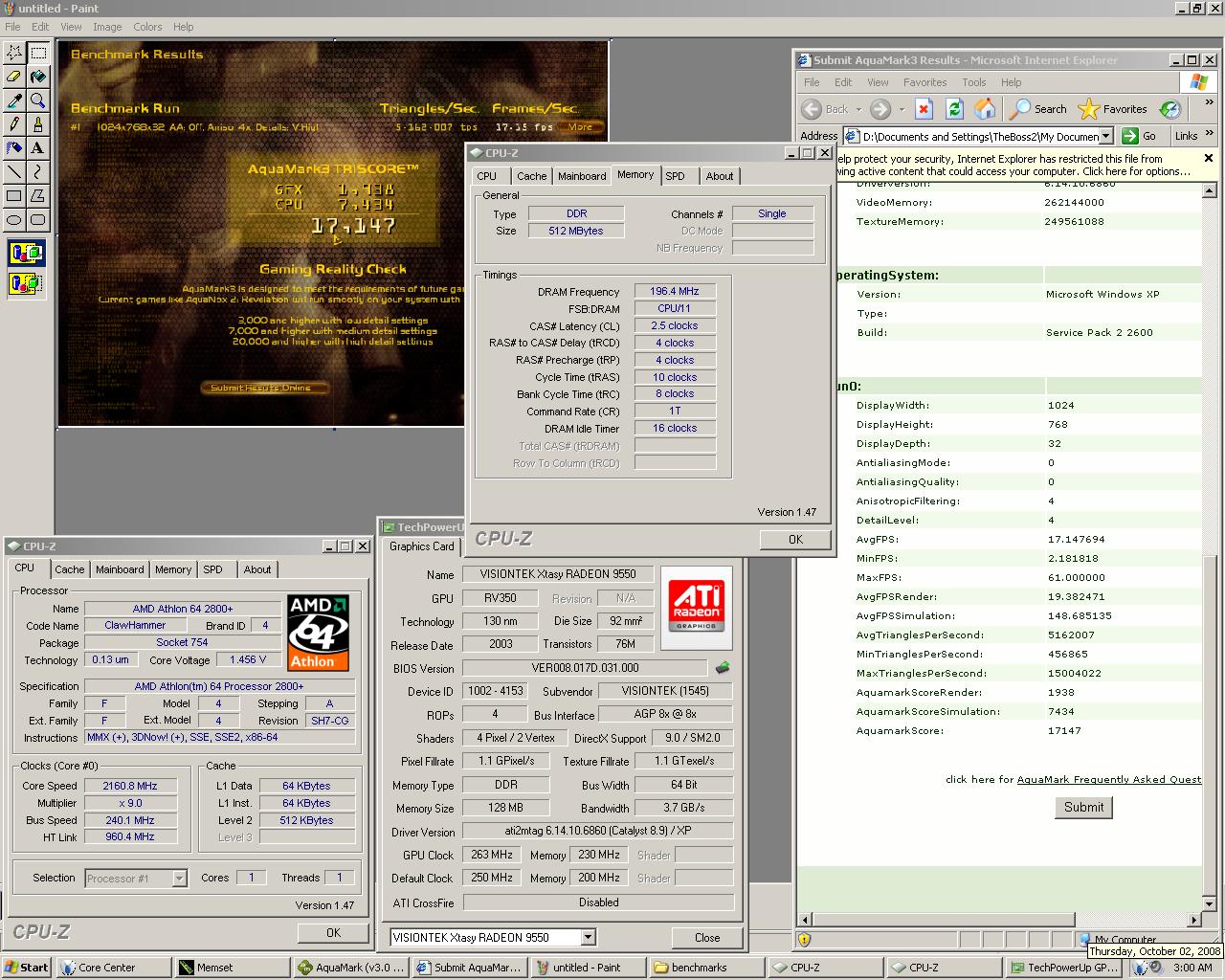Refresh the page in Internet Explorer
The width and height of the screenshot is (1225, 980).
tap(954, 109)
